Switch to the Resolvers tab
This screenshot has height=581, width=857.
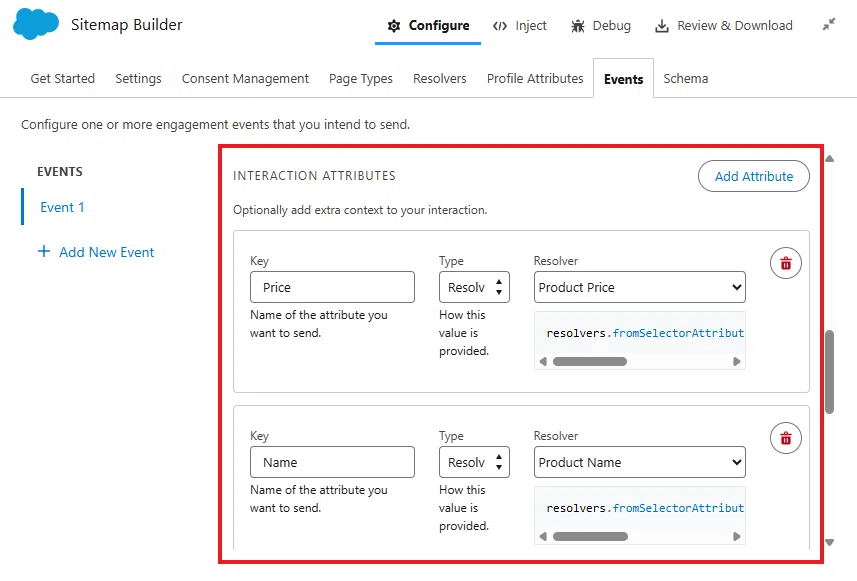(440, 79)
